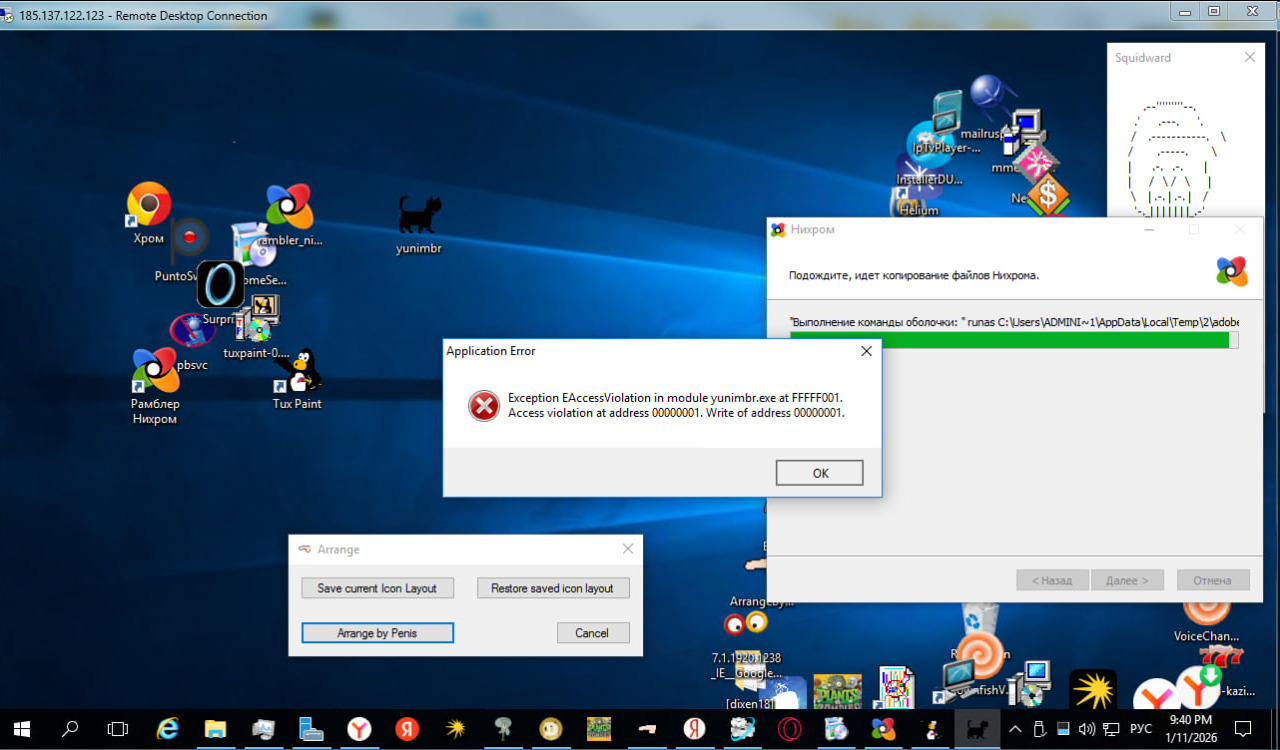1280x750 pixels.
Task: Select the Tux Paint penguin shortcut
Action: tap(297, 380)
